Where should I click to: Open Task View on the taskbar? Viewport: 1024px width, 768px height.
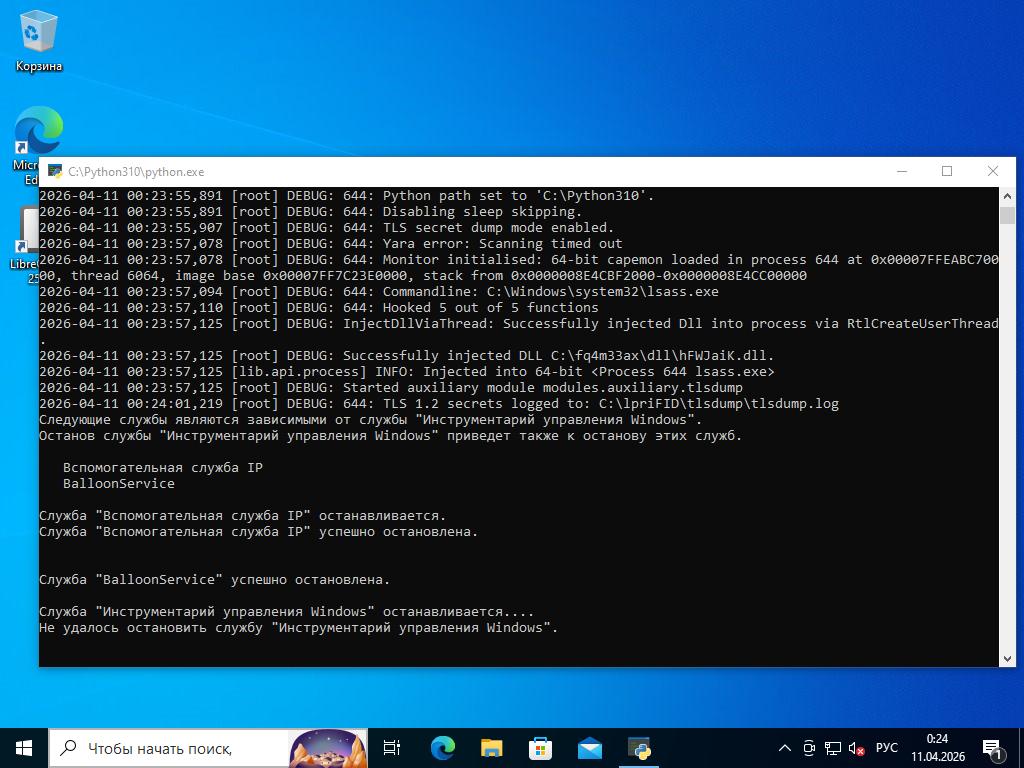click(x=392, y=747)
